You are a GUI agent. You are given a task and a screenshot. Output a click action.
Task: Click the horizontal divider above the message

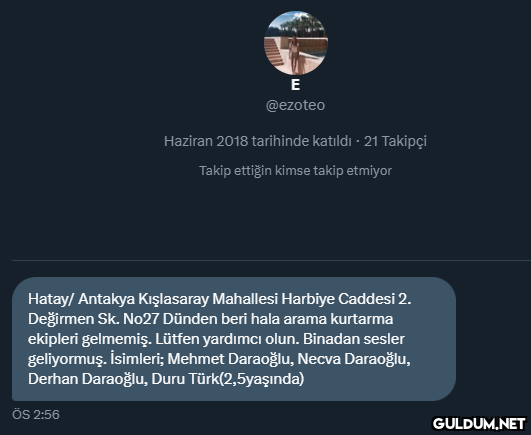[x=271, y=260]
